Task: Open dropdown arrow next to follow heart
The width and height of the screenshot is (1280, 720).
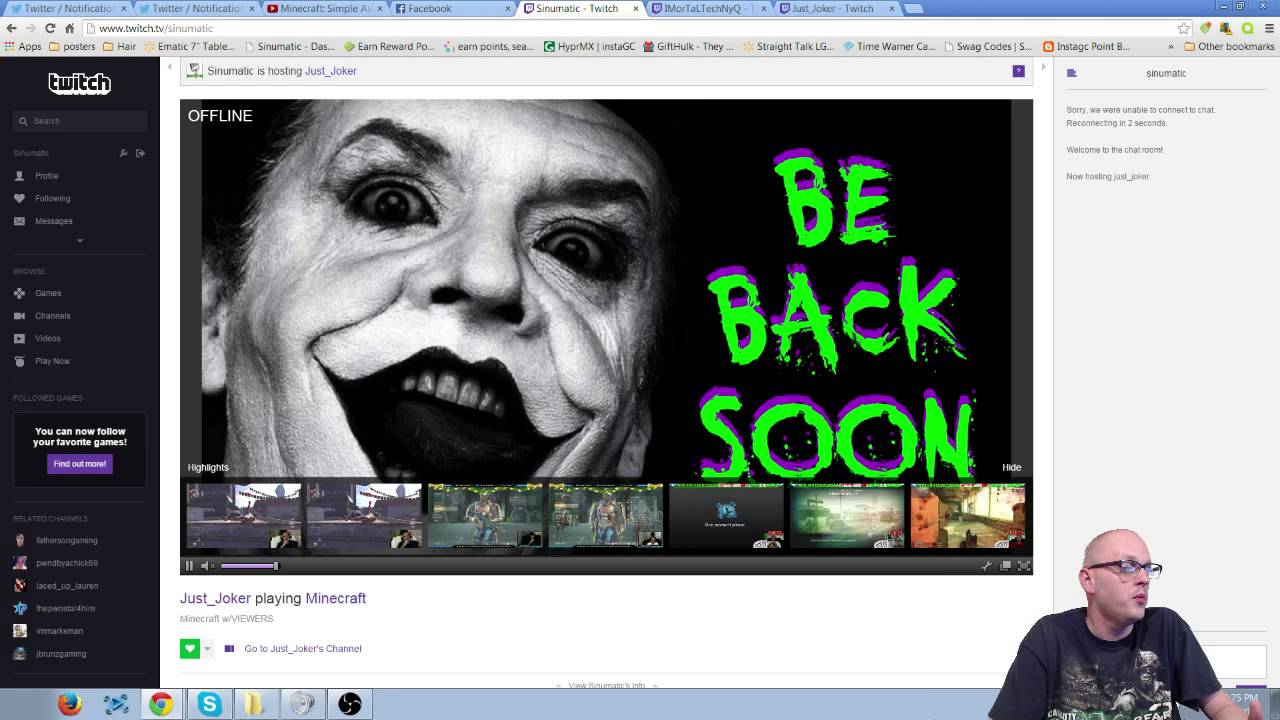Action: [x=207, y=649]
